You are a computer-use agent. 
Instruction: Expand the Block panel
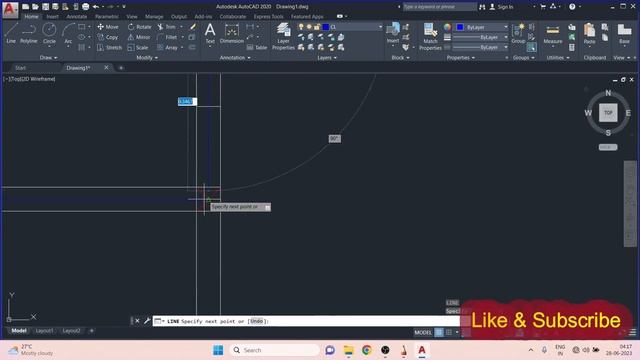pos(400,58)
